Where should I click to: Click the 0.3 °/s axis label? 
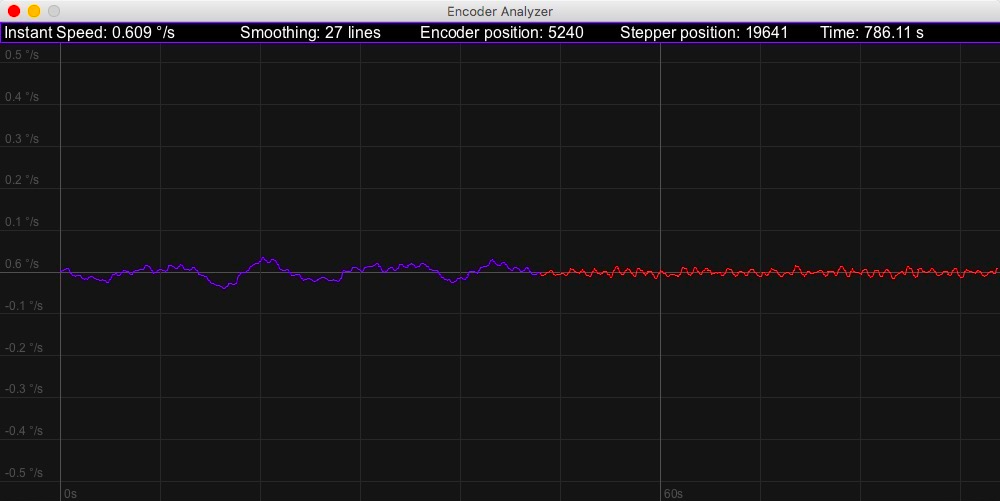[x=22, y=138]
